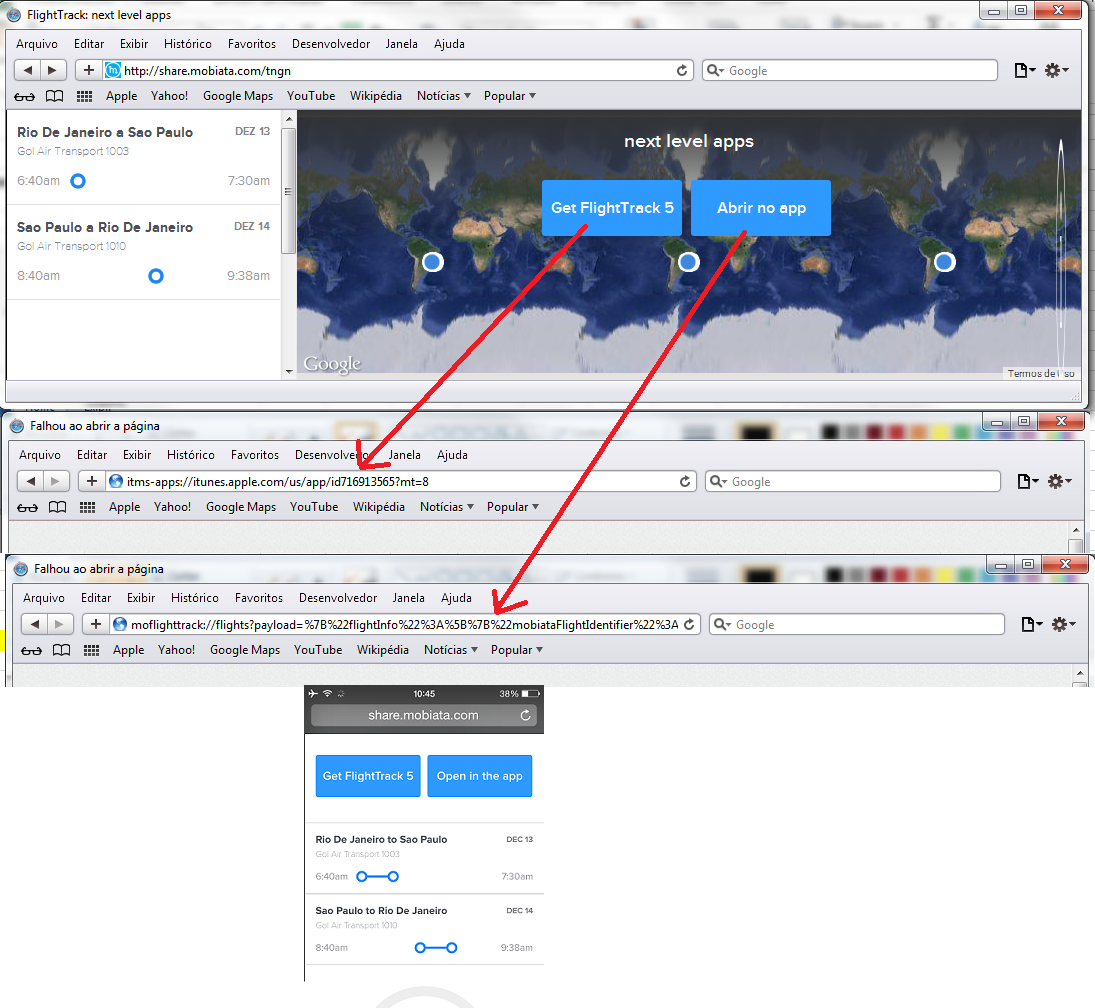Click Google search field in FlightTrack window
1095x1008 pixels.
(849, 71)
